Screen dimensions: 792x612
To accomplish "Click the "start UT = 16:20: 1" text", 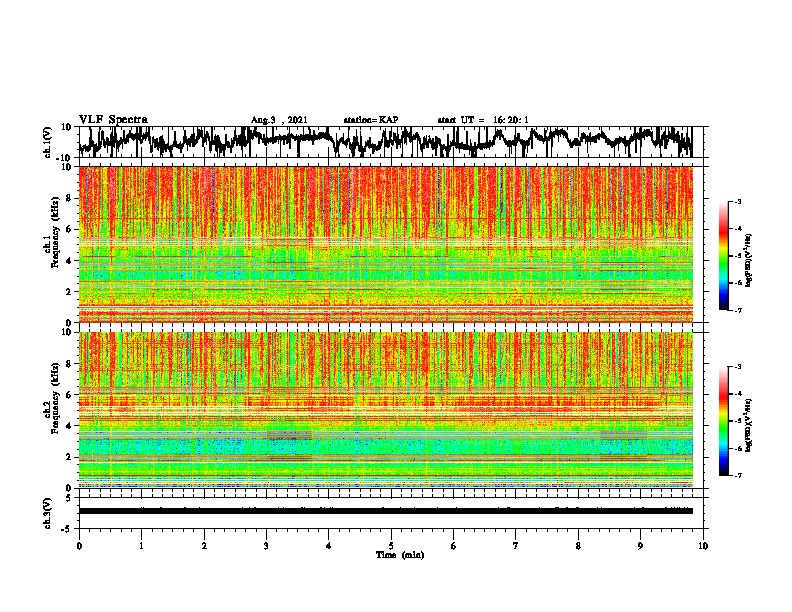I will 482,120.
